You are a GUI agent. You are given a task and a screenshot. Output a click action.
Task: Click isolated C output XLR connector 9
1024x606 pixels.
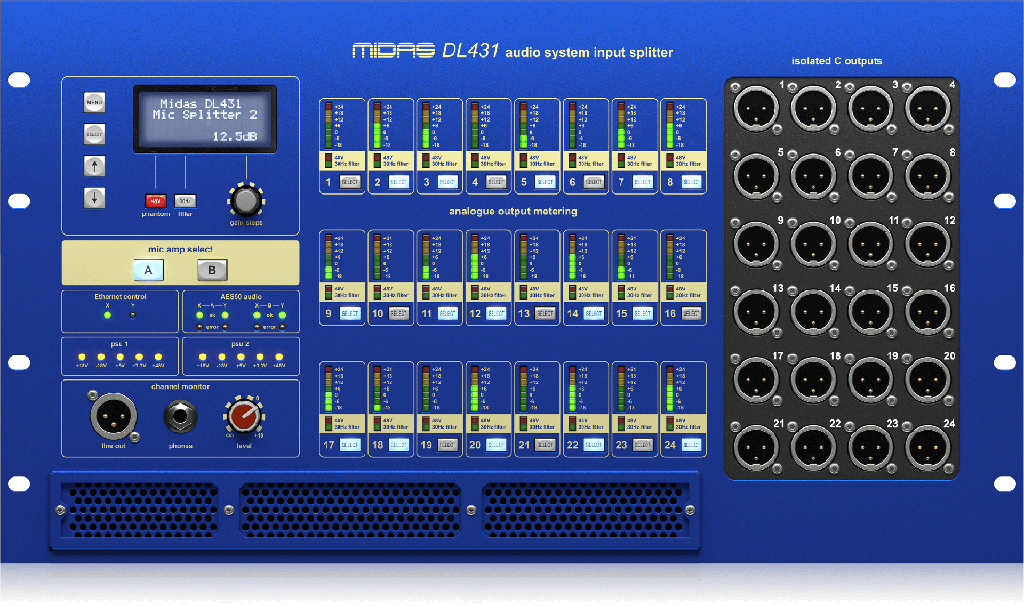pyautogui.click(x=756, y=244)
